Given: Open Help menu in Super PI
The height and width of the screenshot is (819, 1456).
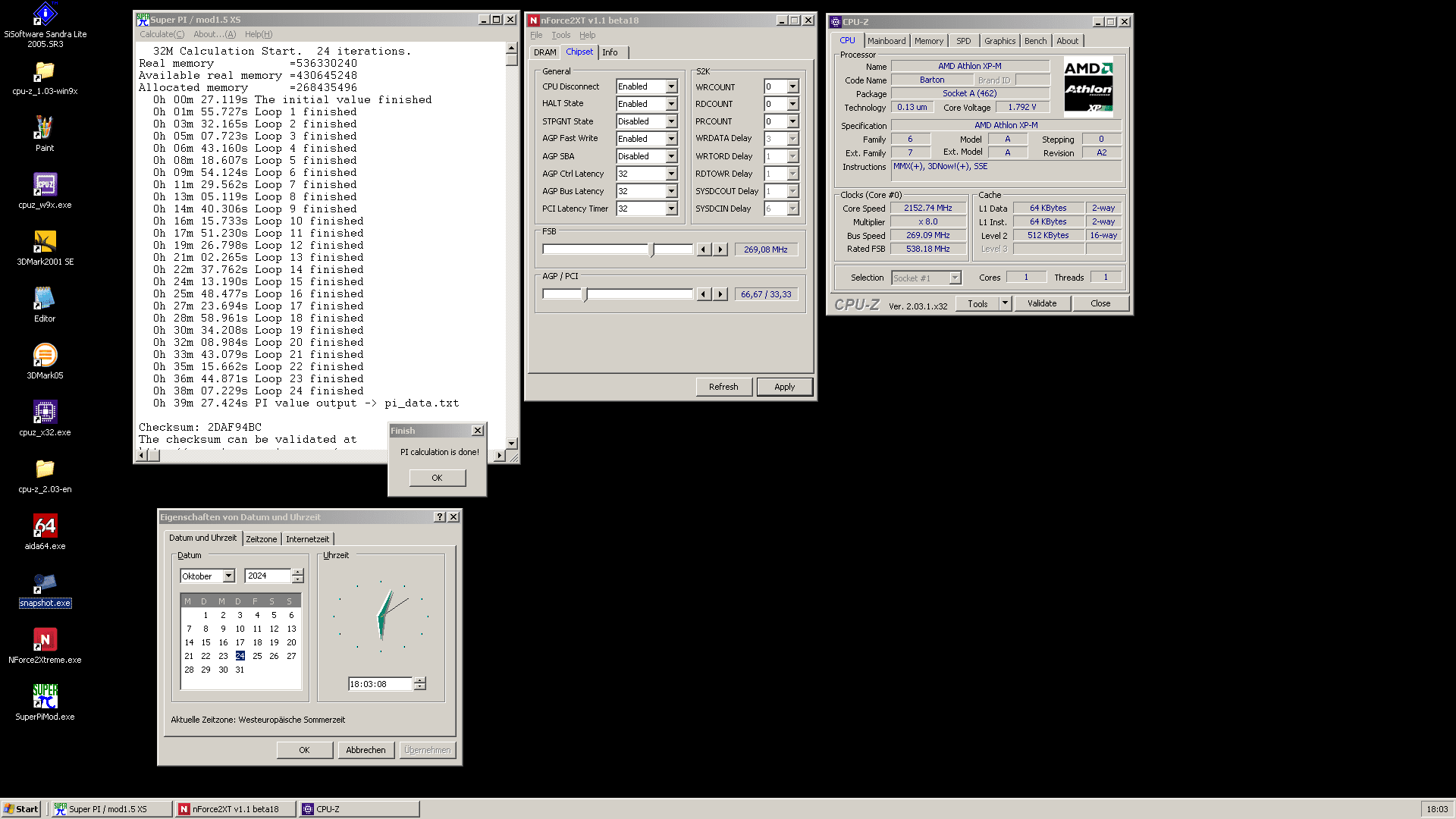Looking at the screenshot, I should point(259,34).
